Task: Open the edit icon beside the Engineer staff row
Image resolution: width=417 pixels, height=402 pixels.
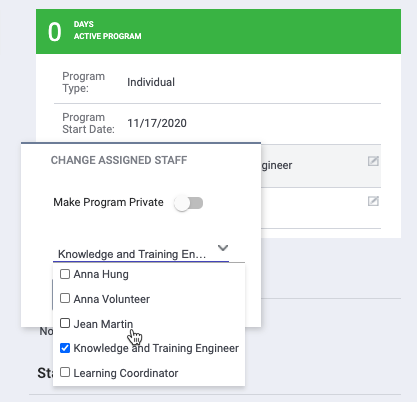Action: [x=373, y=161]
